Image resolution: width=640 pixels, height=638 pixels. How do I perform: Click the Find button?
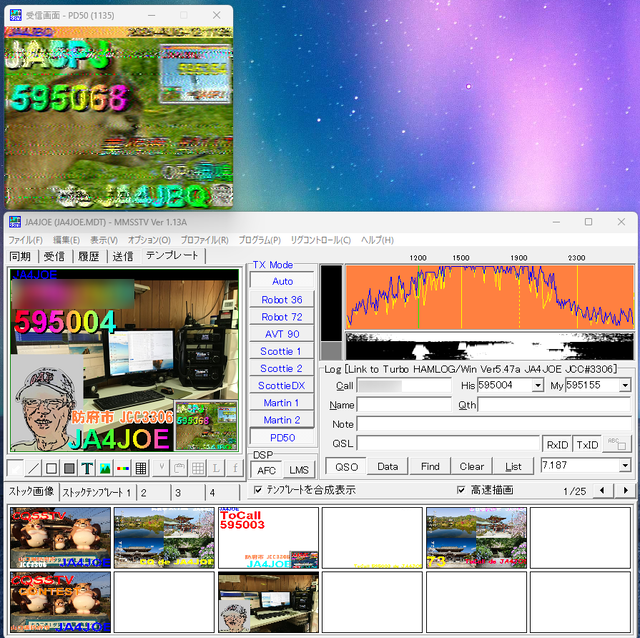coord(430,467)
